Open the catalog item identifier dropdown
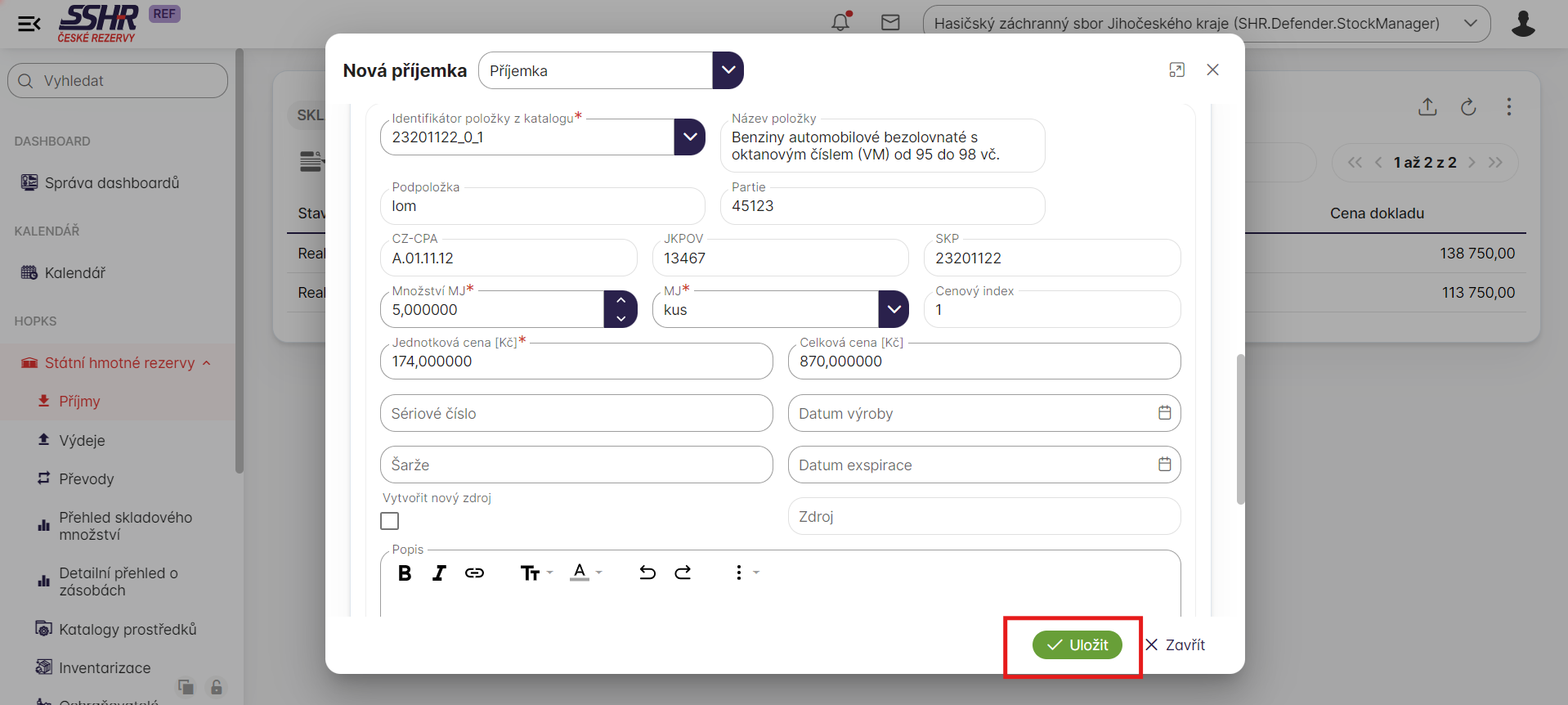1568x705 pixels. (689, 137)
